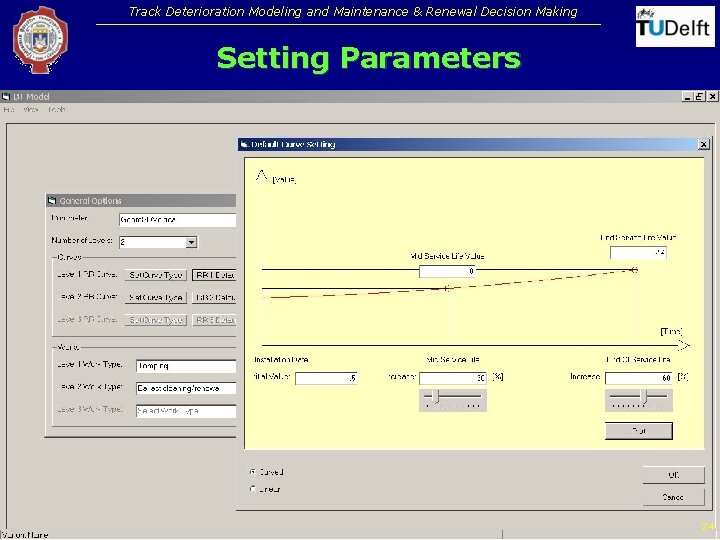Viewport: 720px width, 540px height.
Task: Close the DT Model main window
Action: (712, 96)
